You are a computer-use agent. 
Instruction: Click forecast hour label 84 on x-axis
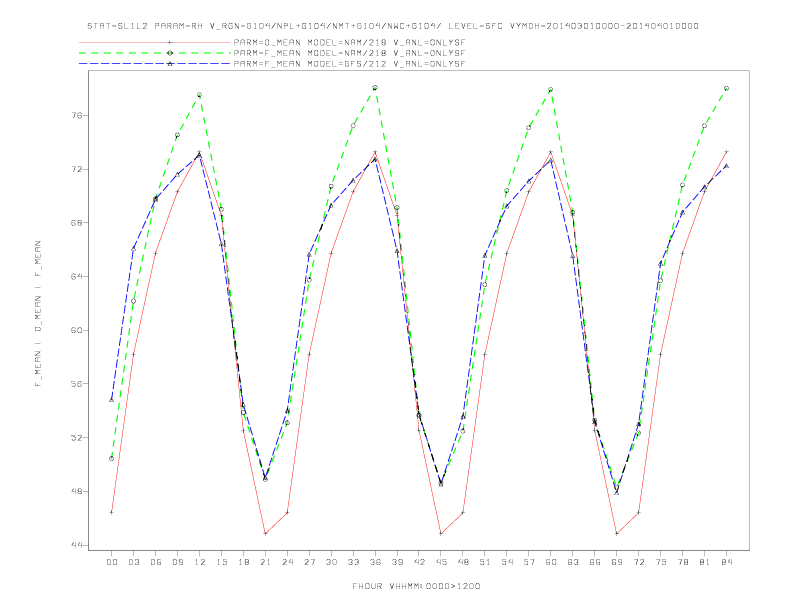click(x=727, y=562)
